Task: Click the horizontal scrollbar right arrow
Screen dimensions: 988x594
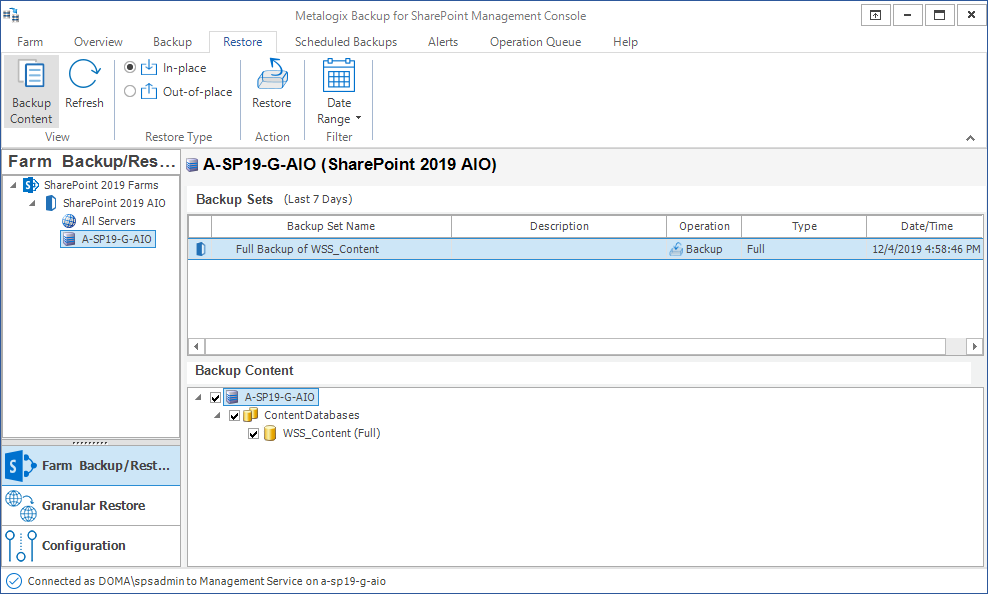Action: tap(975, 346)
